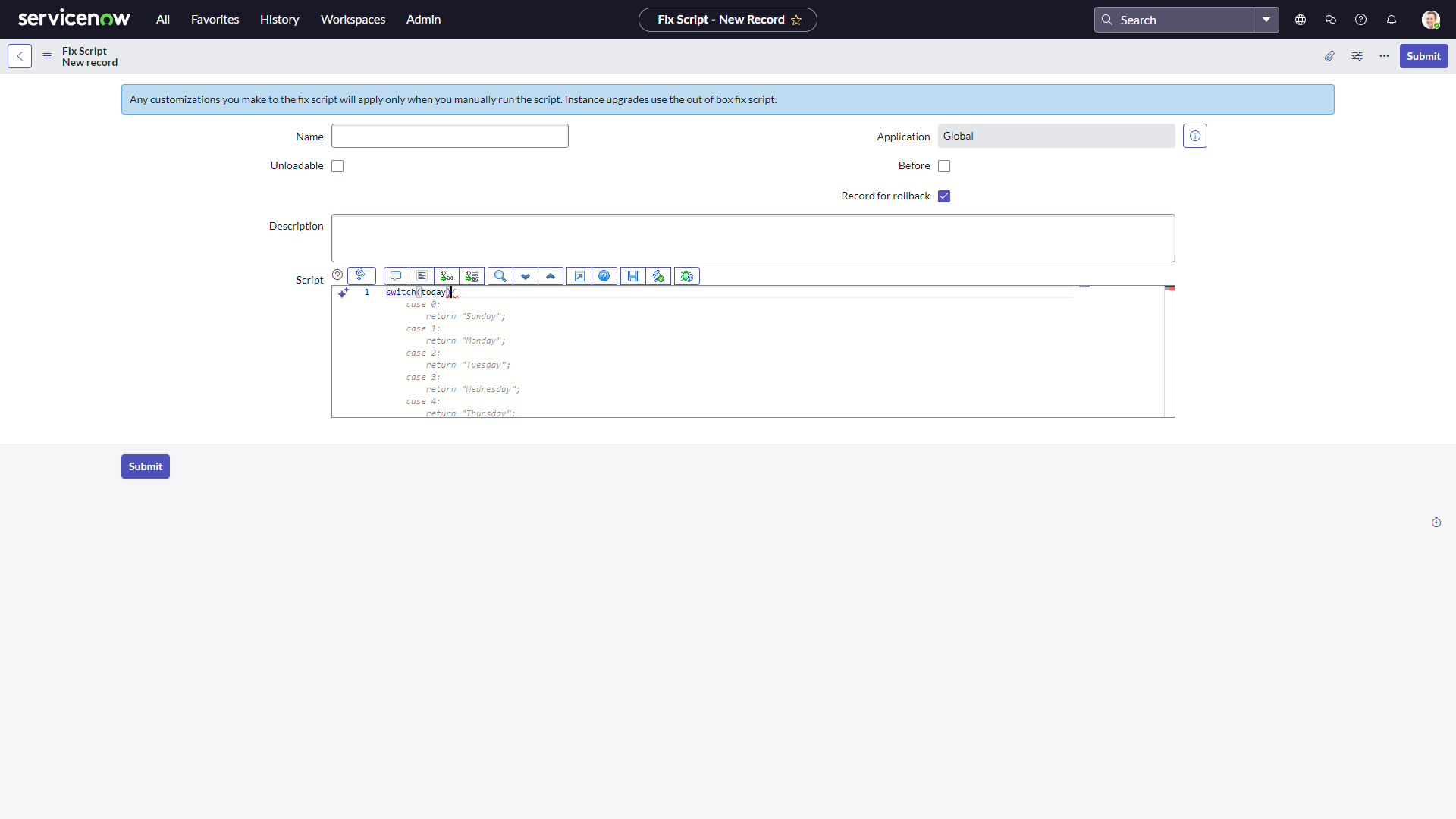Toggle full screen script editor
This screenshot has height=819, width=1456.
(579, 276)
